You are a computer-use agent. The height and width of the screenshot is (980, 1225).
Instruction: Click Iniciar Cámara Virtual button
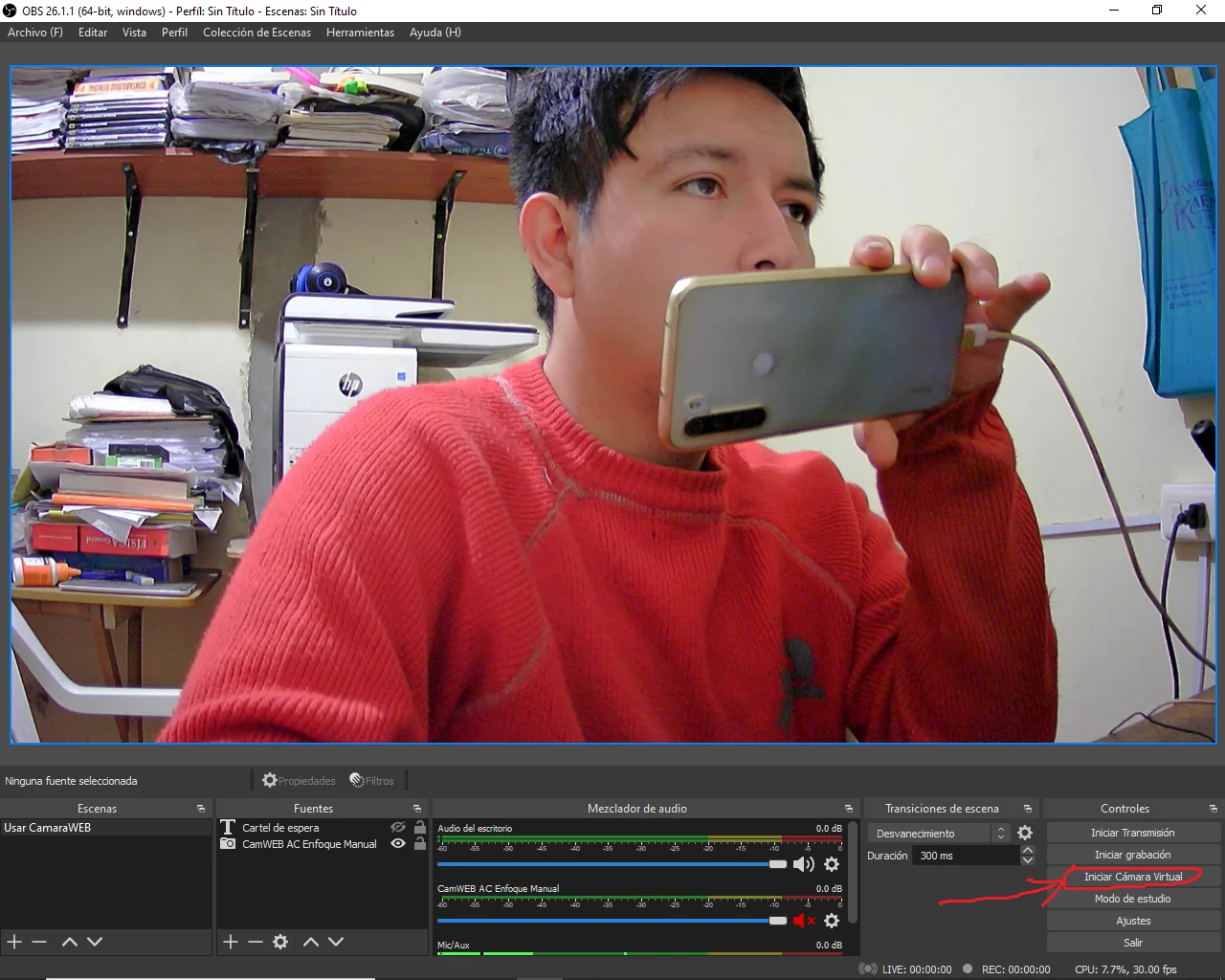pos(1133,877)
